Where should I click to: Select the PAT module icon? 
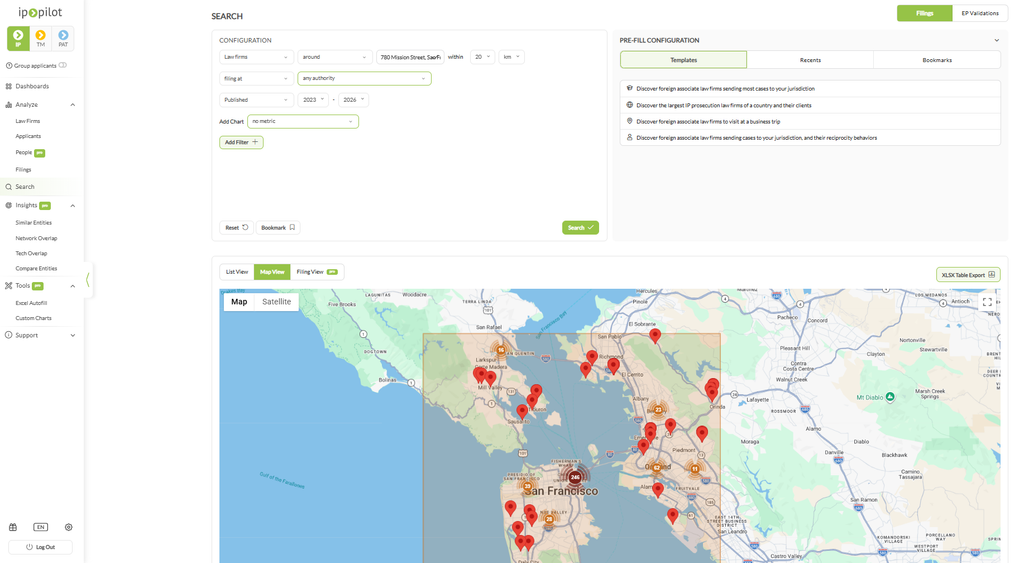pos(63,38)
